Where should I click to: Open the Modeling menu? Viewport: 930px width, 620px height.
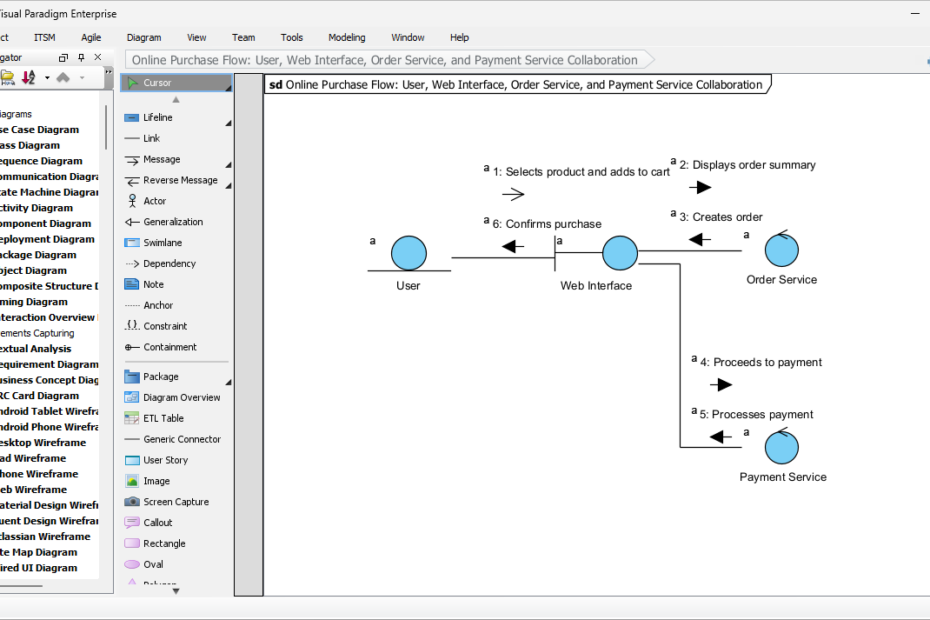point(346,37)
